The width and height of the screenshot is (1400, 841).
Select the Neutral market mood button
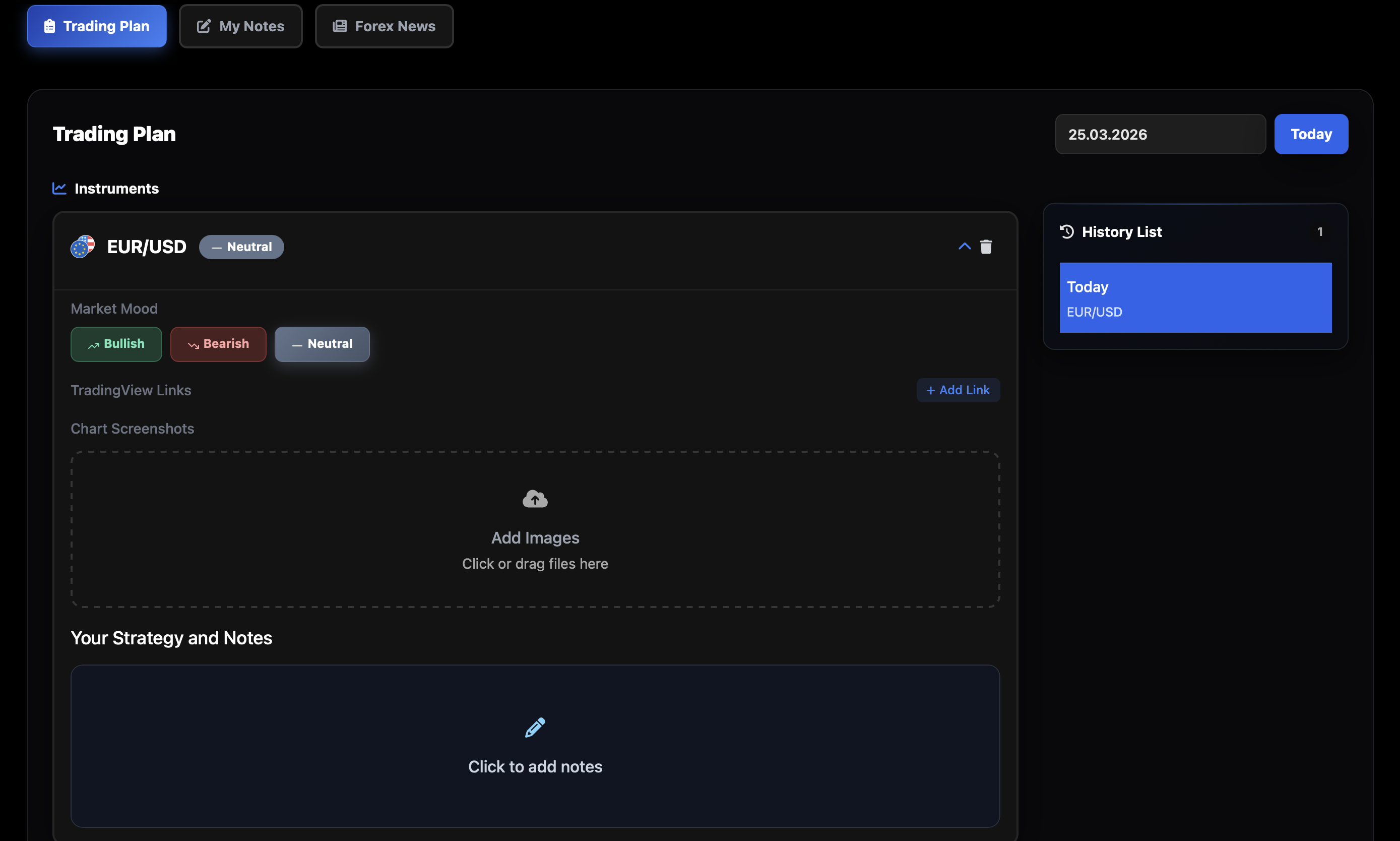pos(322,344)
